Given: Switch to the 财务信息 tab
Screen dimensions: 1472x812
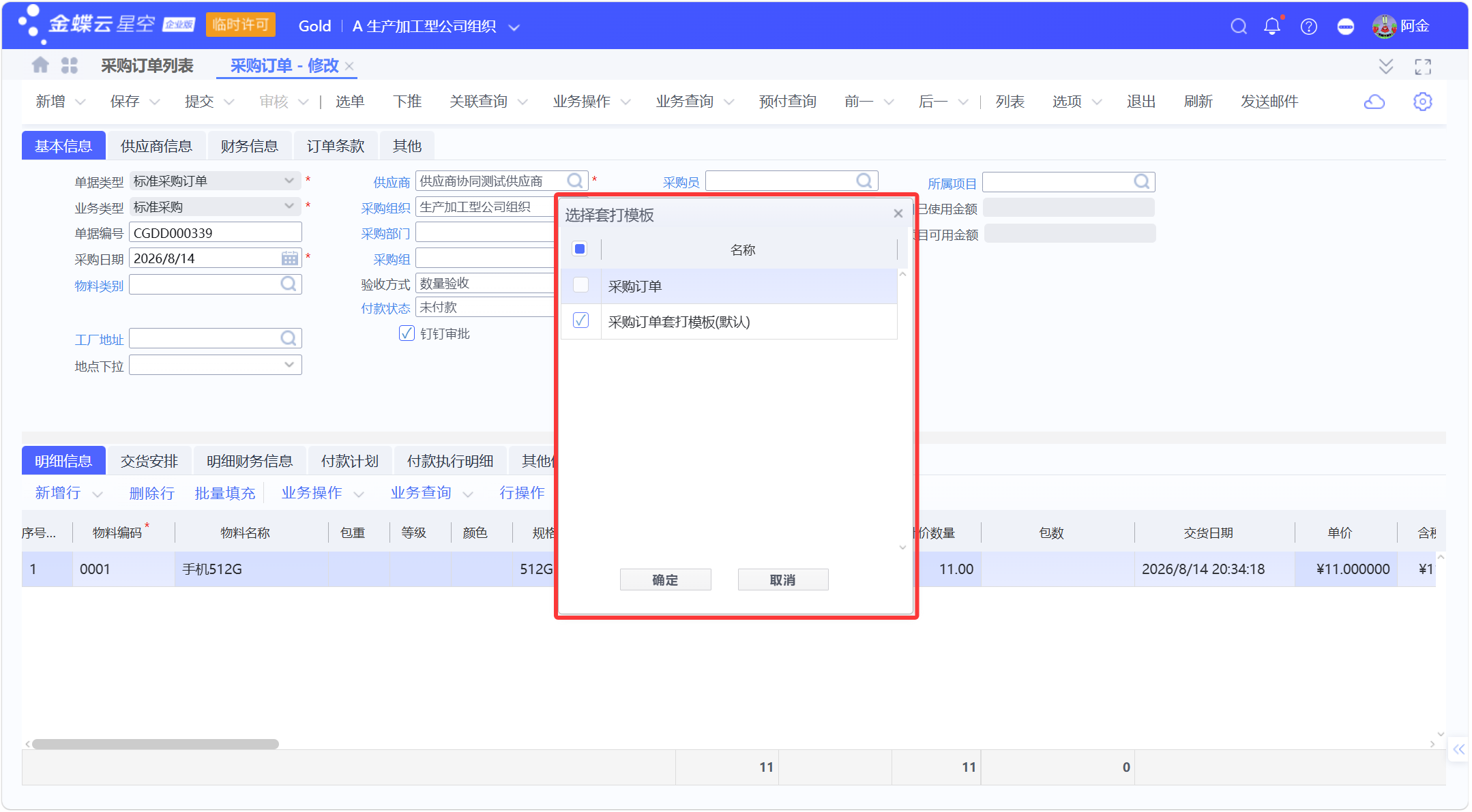Looking at the screenshot, I should (250, 146).
